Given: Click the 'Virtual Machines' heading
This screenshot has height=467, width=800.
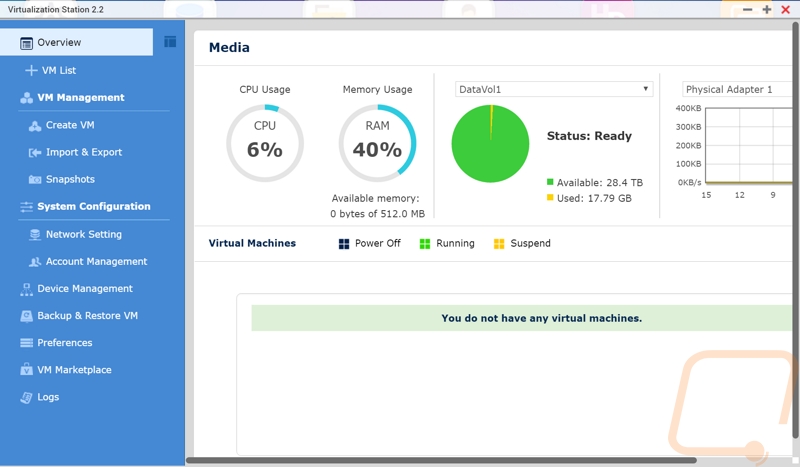Looking at the screenshot, I should click(252, 243).
